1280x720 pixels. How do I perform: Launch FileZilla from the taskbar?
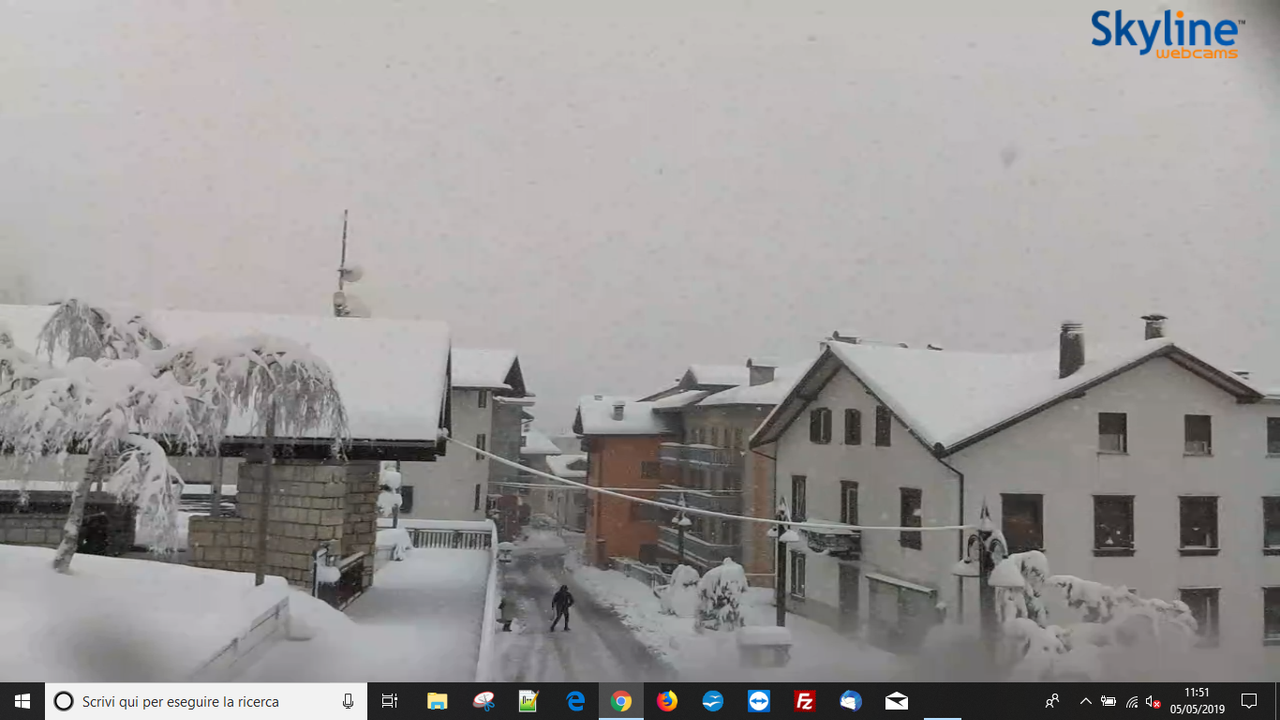tap(805, 701)
